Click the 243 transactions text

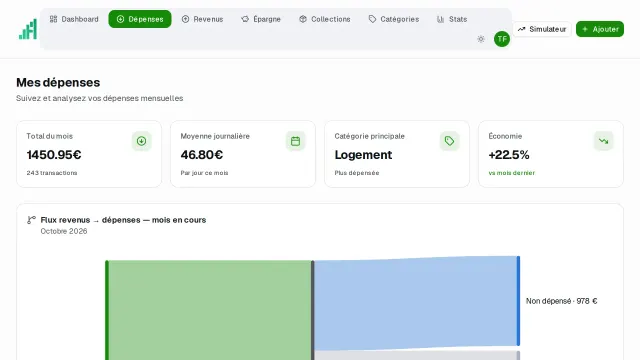tap(52, 173)
